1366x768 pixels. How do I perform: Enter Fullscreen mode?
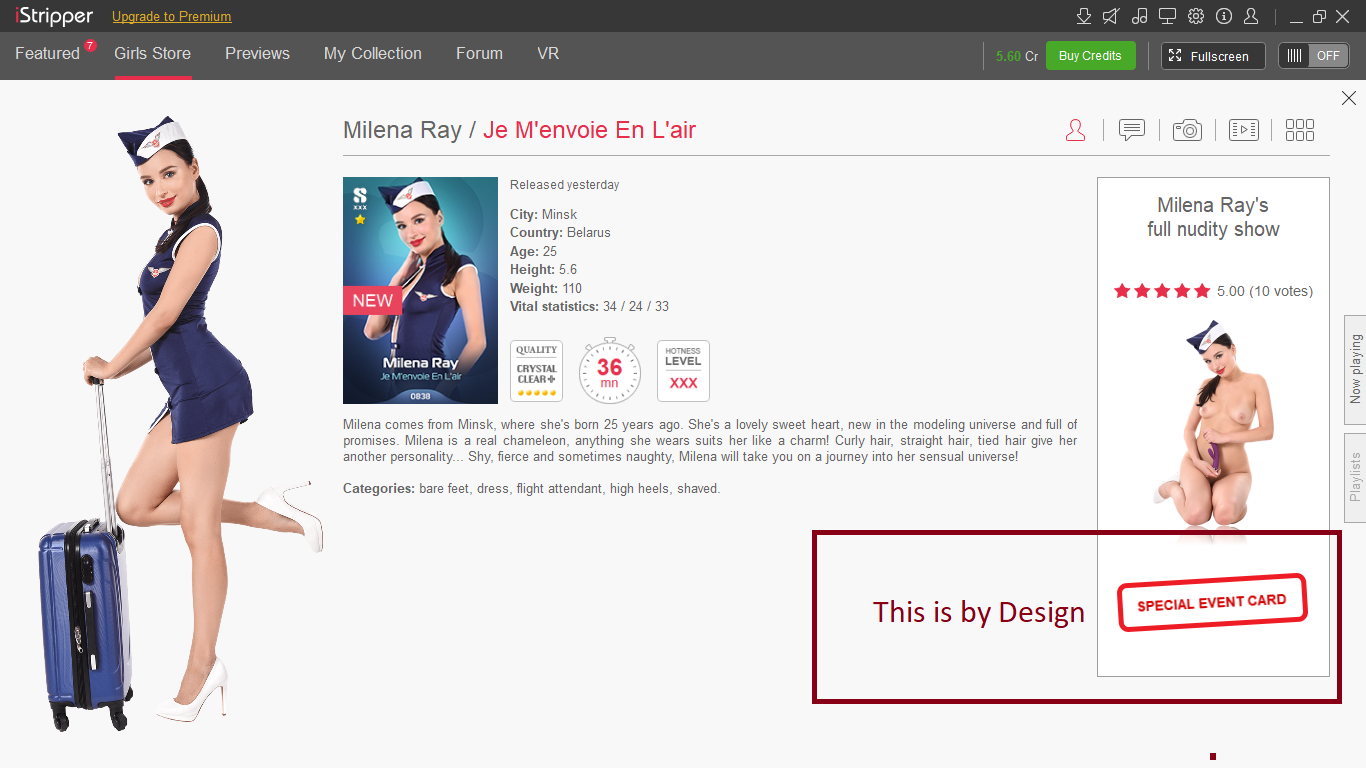click(1212, 56)
